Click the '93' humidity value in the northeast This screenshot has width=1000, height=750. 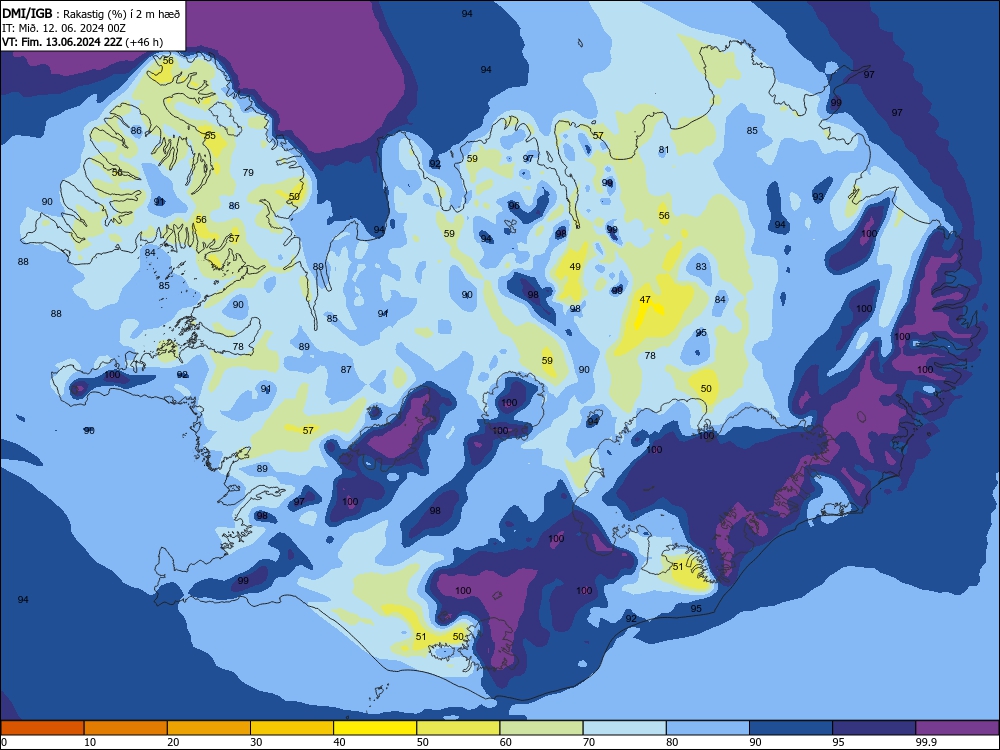pyautogui.click(x=818, y=197)
